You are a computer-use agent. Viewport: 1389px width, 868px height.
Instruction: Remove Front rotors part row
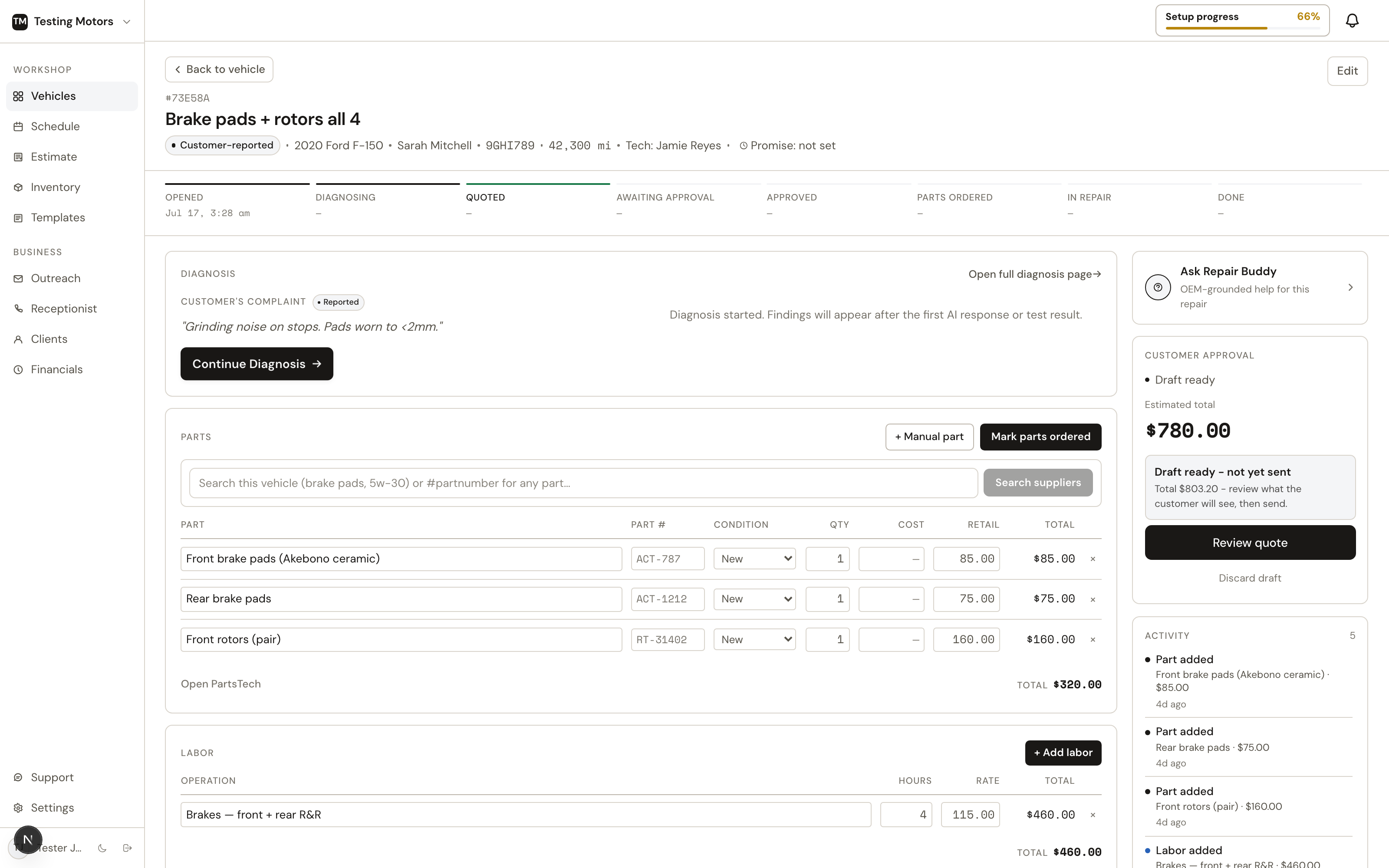1093,640
